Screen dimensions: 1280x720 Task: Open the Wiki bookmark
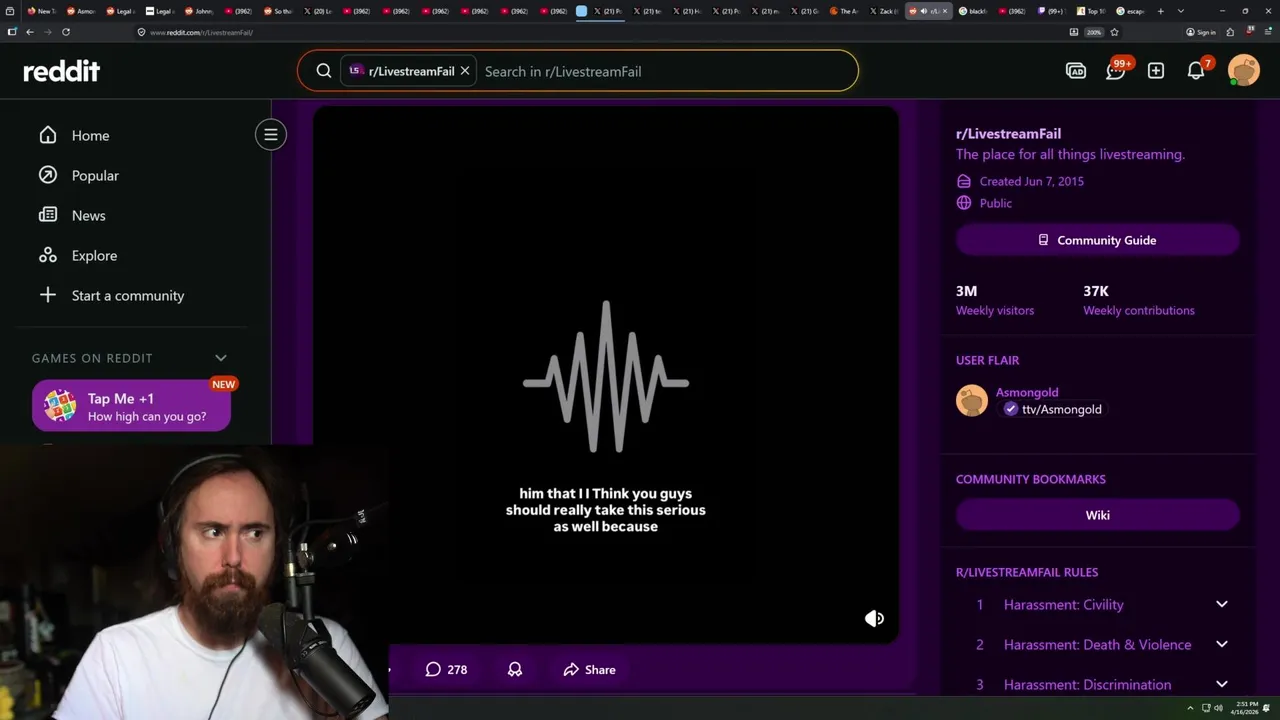(1098, 515)
